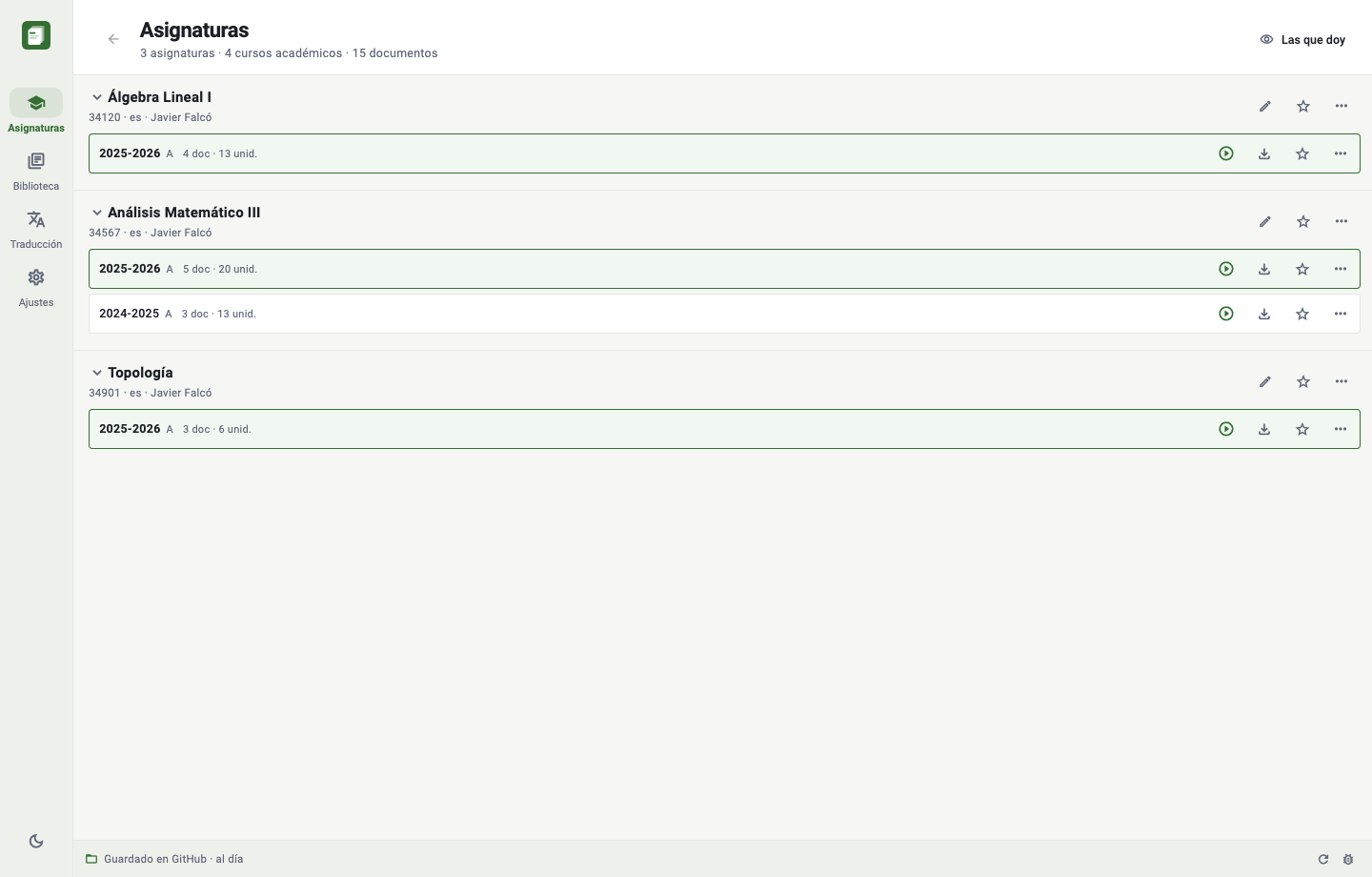Click the refresh icon in the status bar
This screenshot has width=1372, height=877.
(x=1323, y=859)
